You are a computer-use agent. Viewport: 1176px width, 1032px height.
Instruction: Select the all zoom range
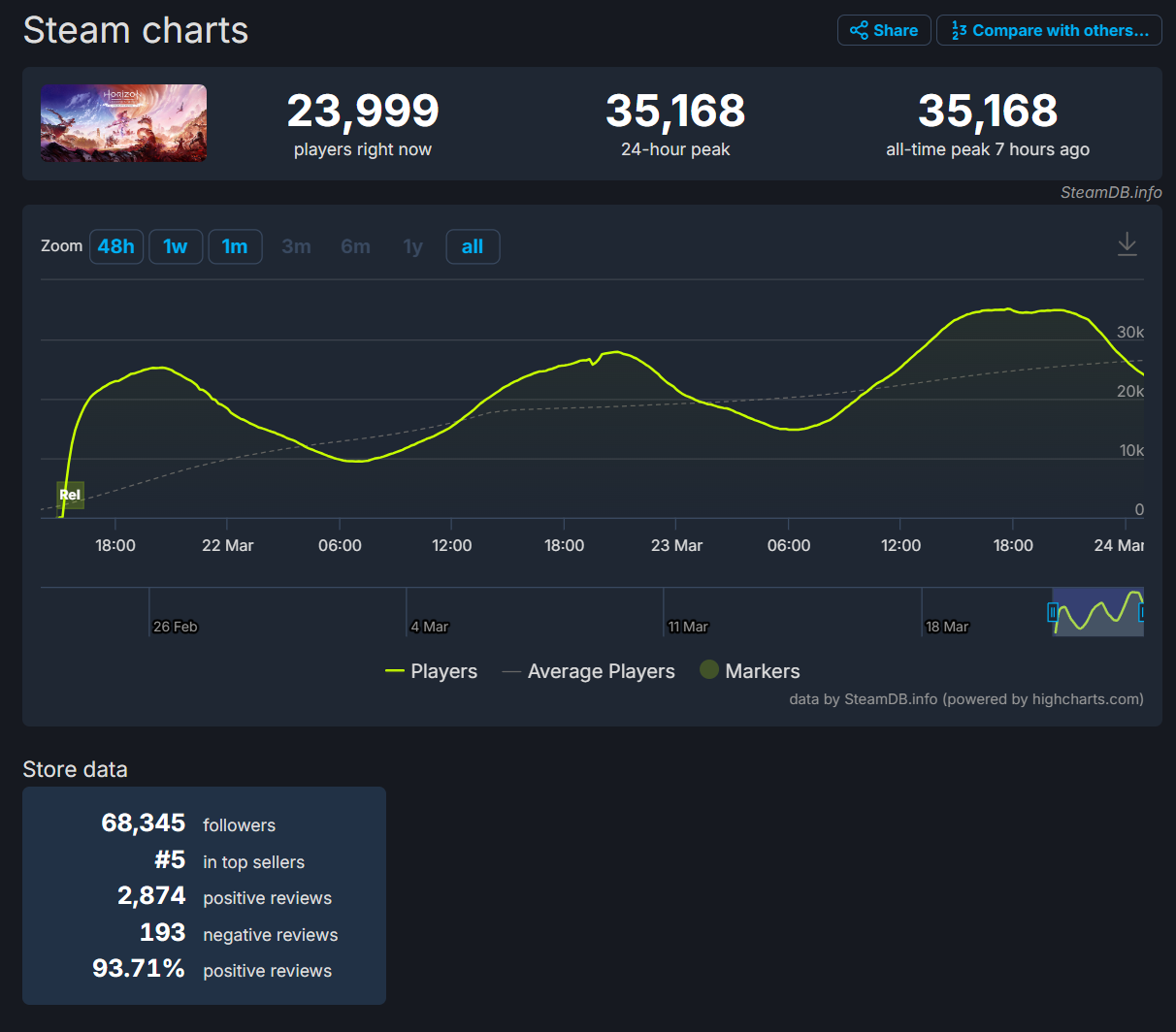(473, 246)
